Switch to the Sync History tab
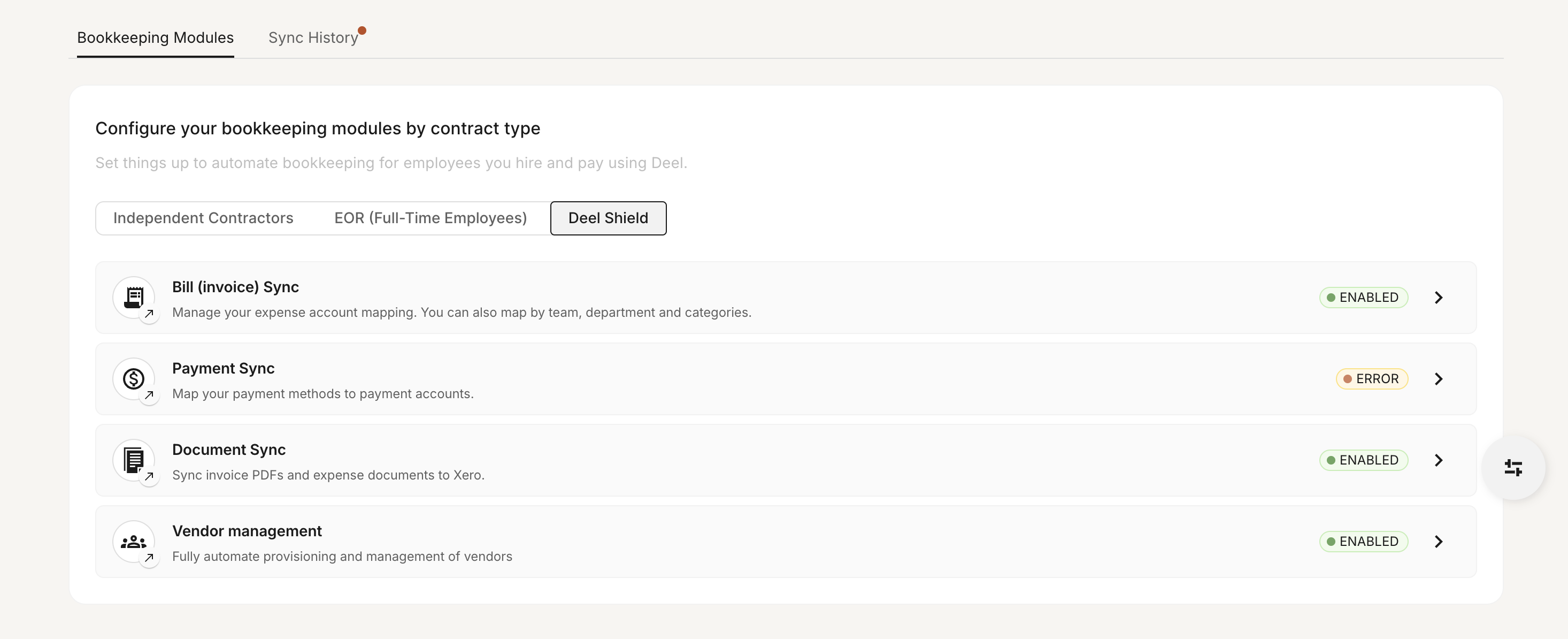Viewport: 1568px width, 639px height. (x=313, y=38)
